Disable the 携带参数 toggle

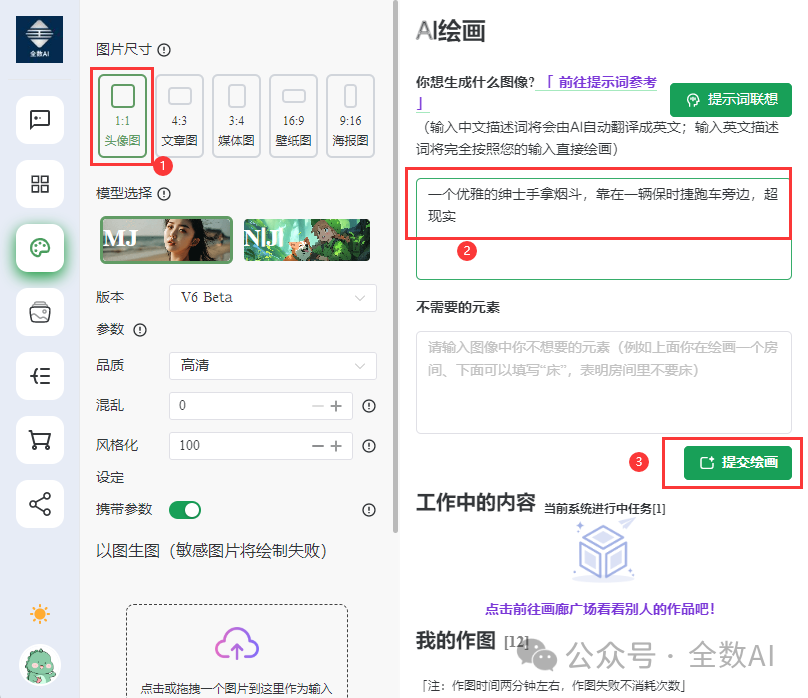coord(185,509)
